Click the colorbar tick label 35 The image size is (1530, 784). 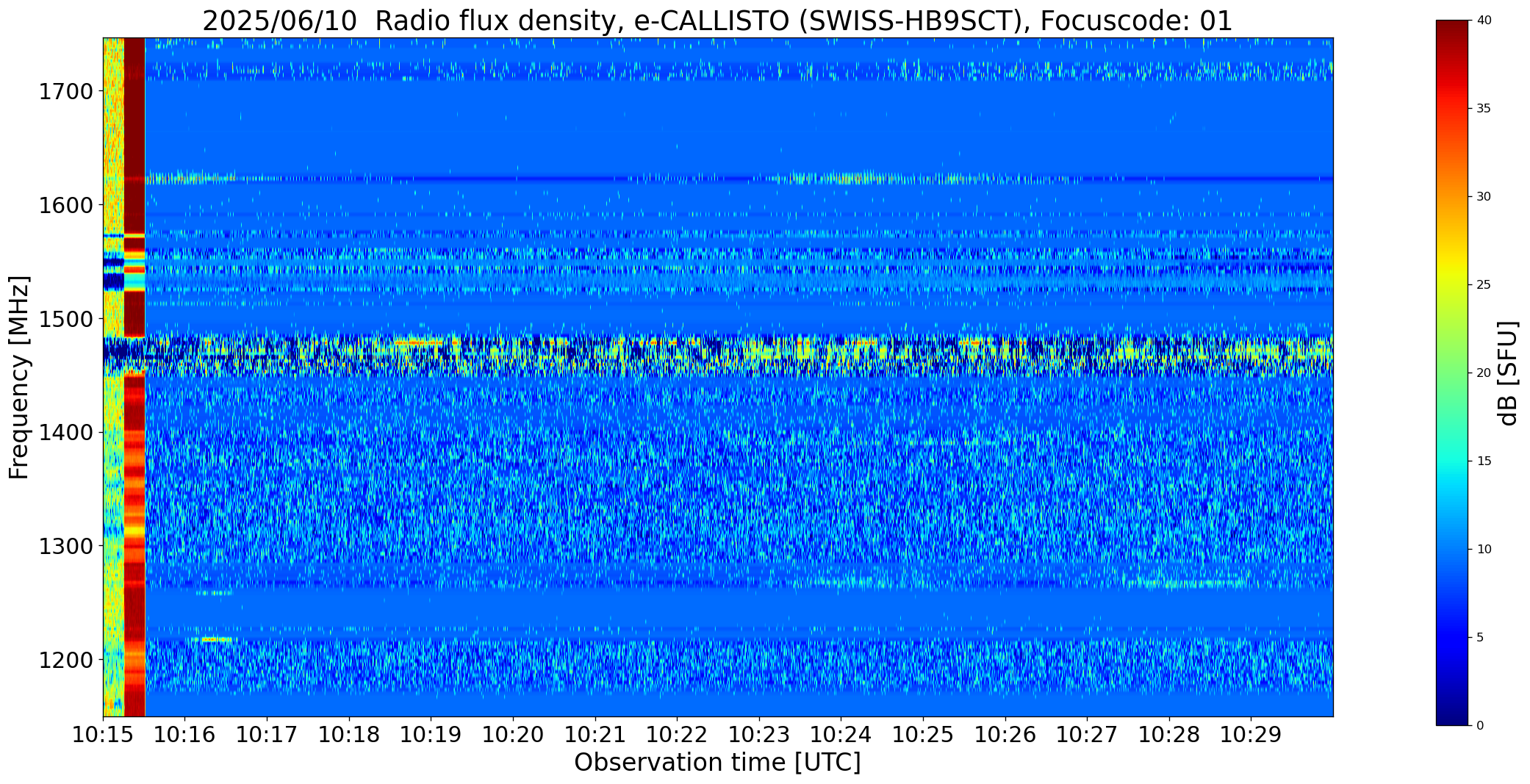tap(1484, 109)
